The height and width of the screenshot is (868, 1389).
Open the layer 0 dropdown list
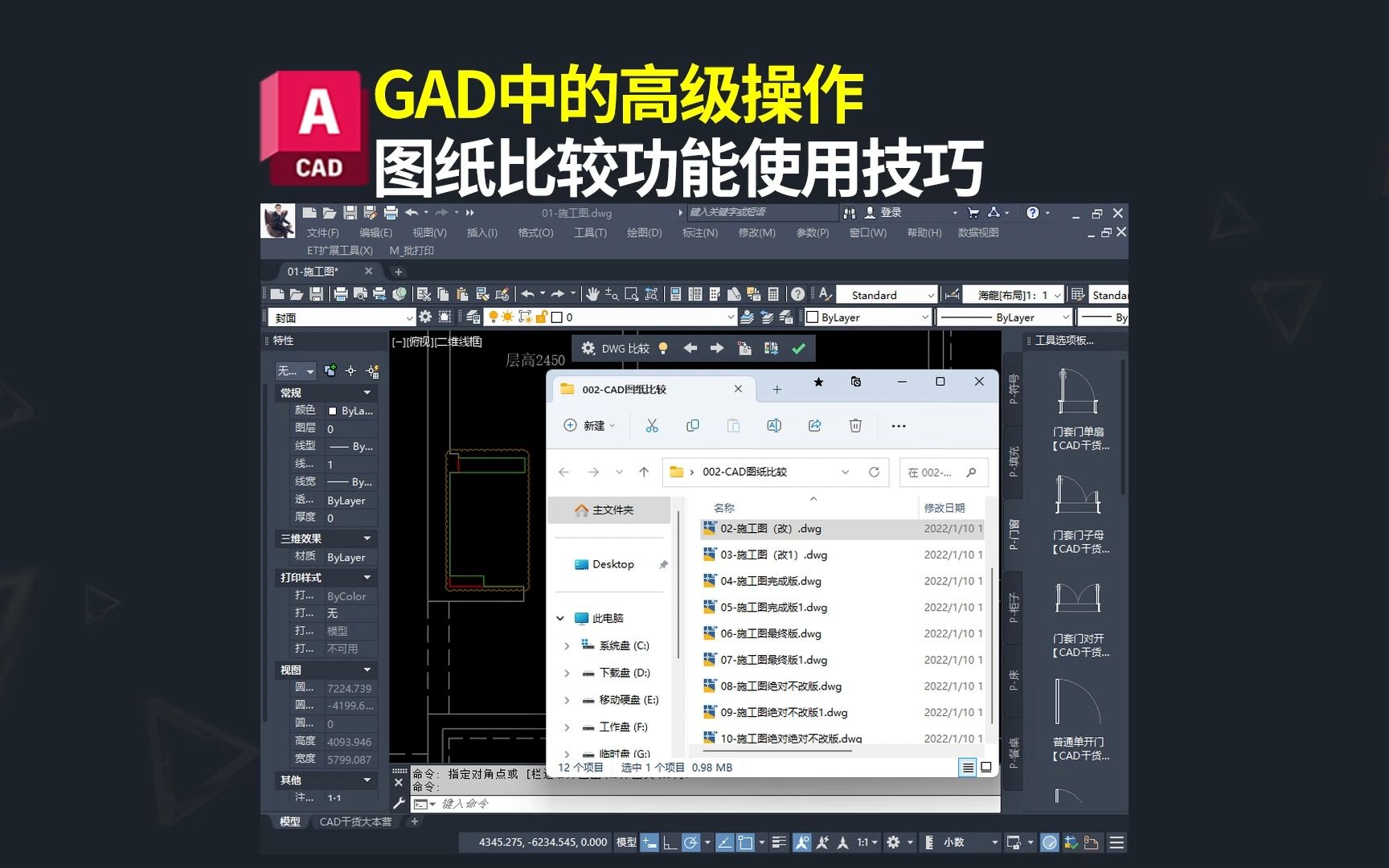coord(609,317)
